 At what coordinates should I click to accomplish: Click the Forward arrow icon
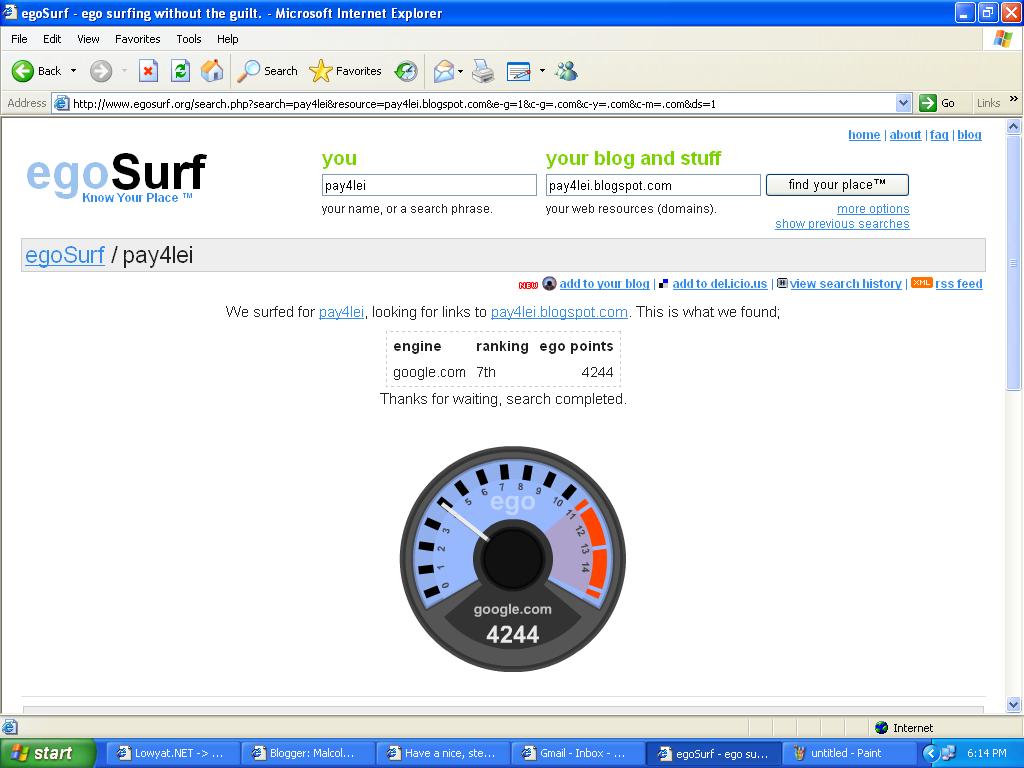coord(101,71)
